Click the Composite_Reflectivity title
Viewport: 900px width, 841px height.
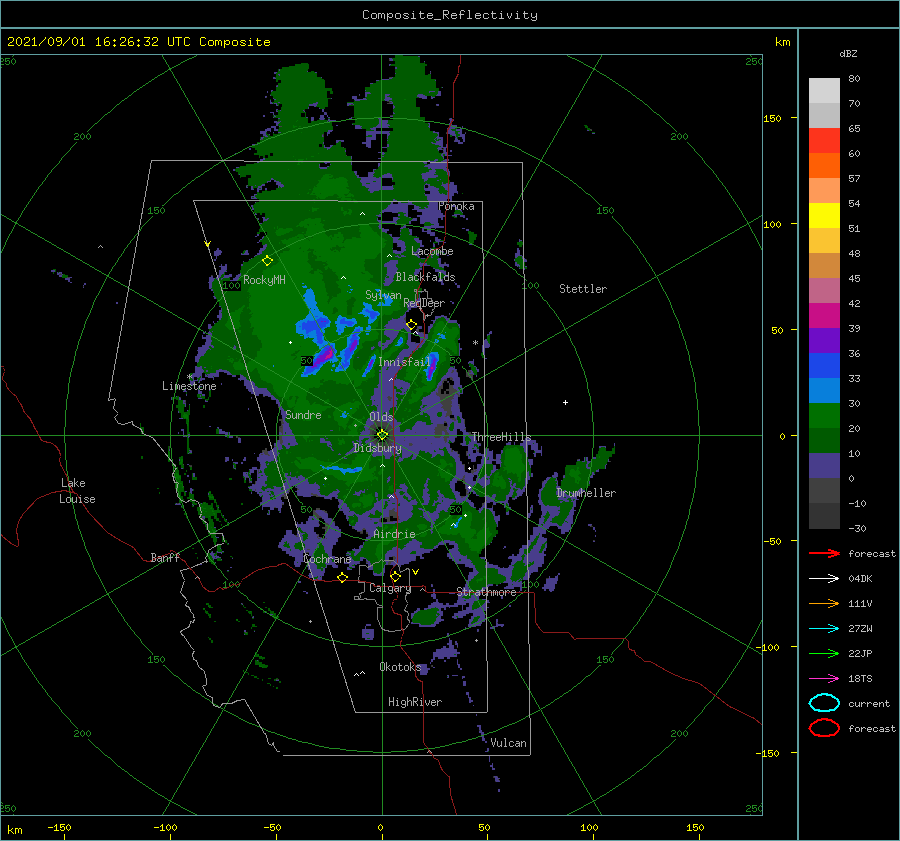(450, 15)
